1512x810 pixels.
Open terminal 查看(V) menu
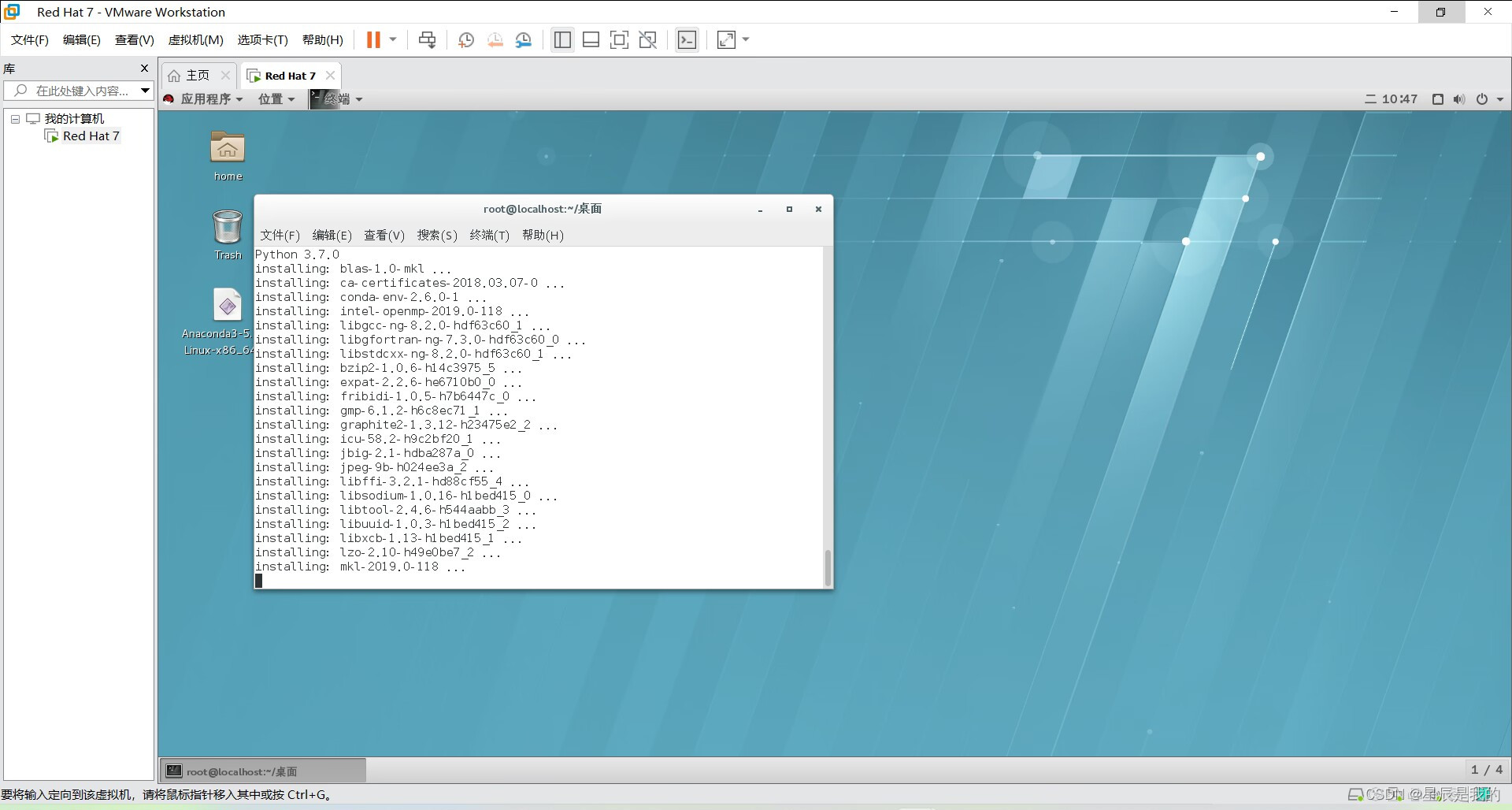pyautogui.click(x=384, y=236)
